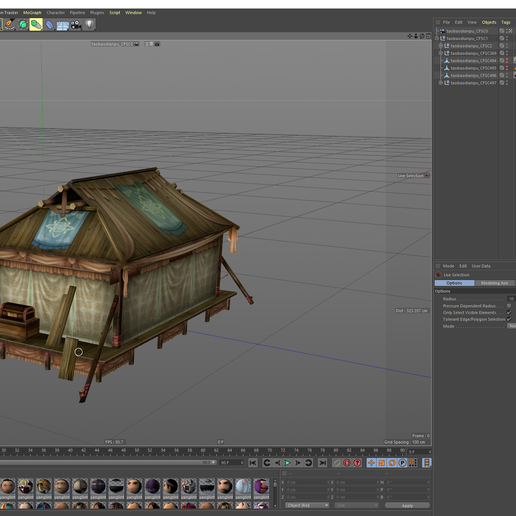Open the Help menu
516x516 pixels.
coord(151,13)
